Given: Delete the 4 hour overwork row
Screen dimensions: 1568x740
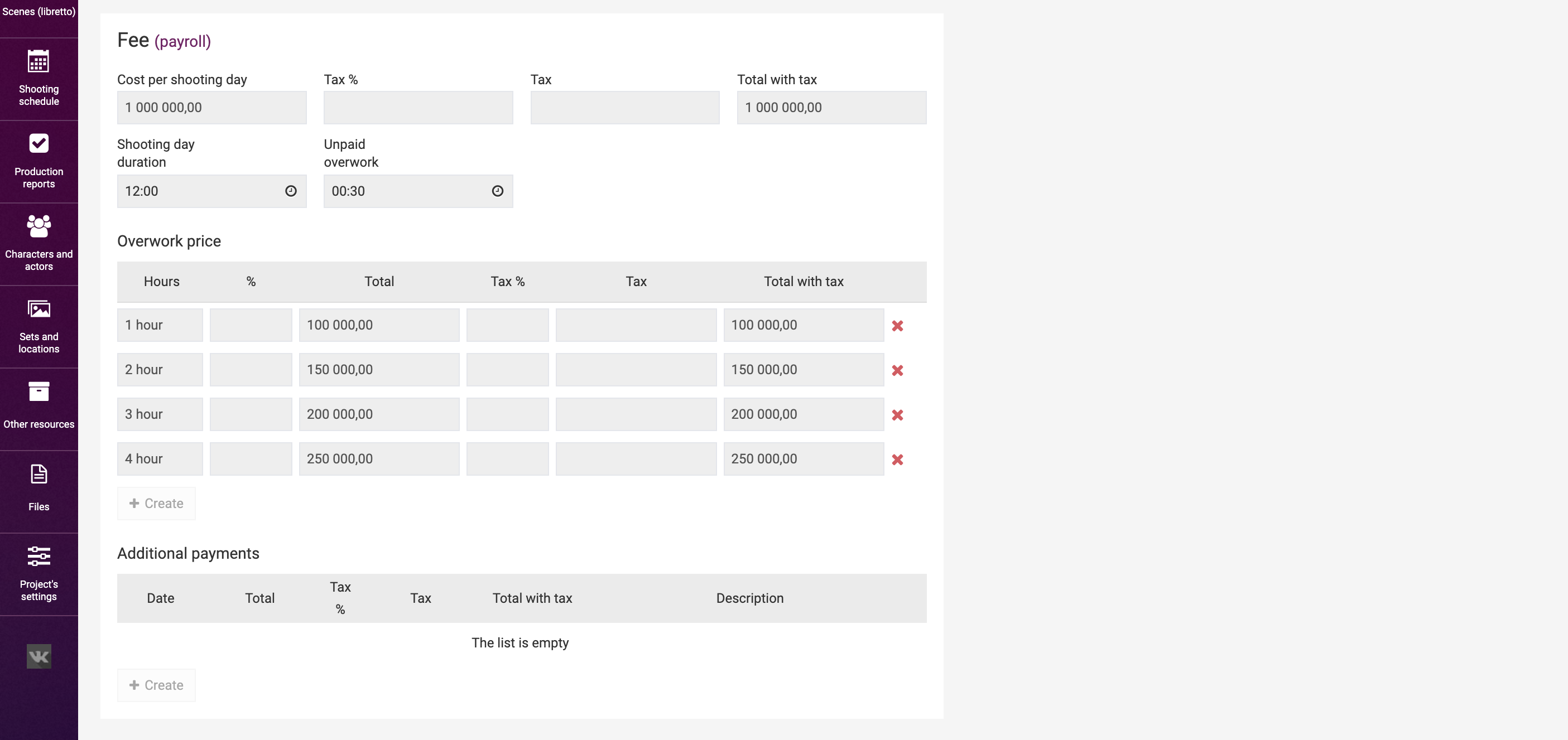Looking at the screenshot, I should pyautogui.click(x=897, y=460).
